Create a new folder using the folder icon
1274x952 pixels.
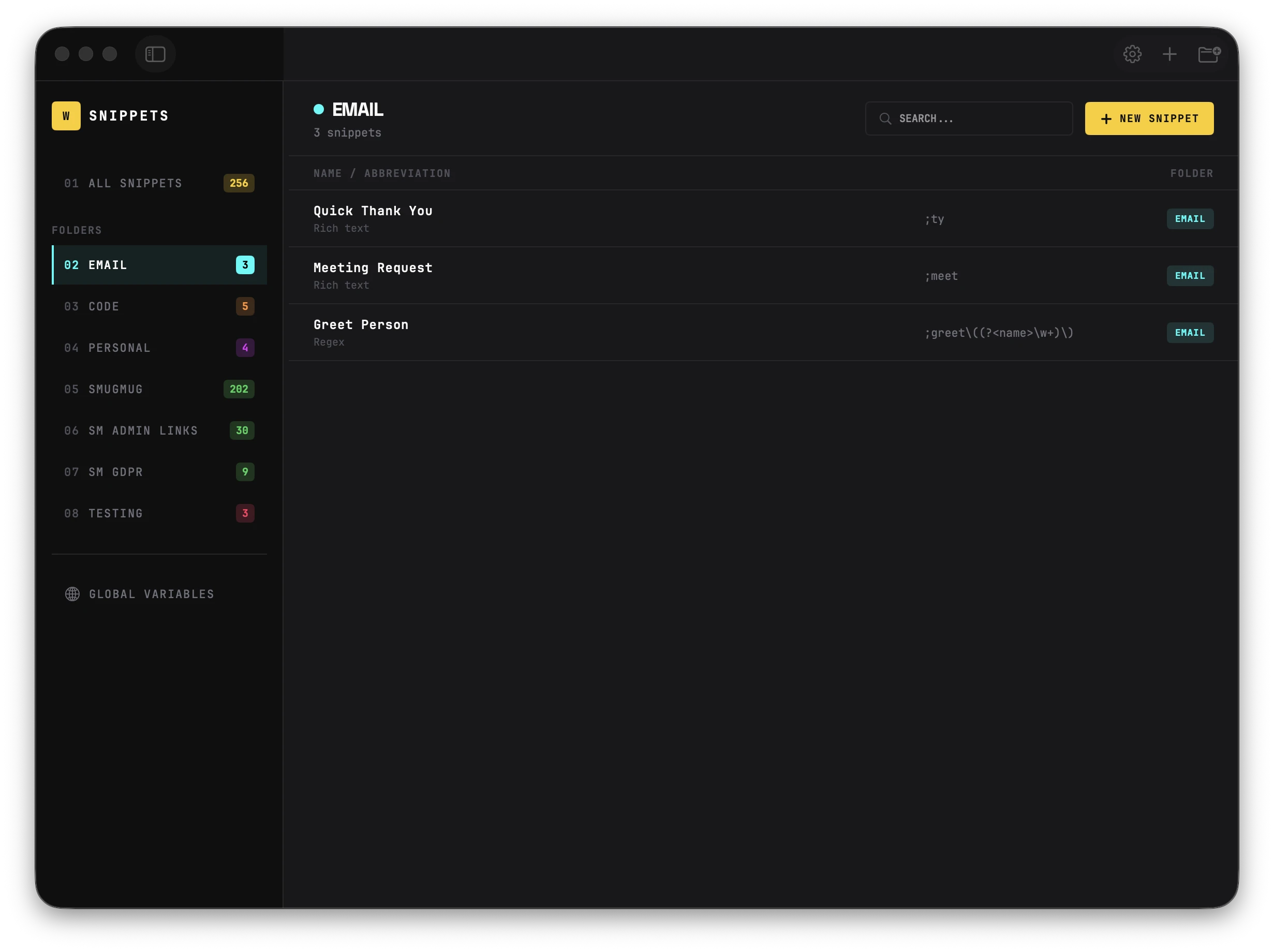[x=1209, y=54]
